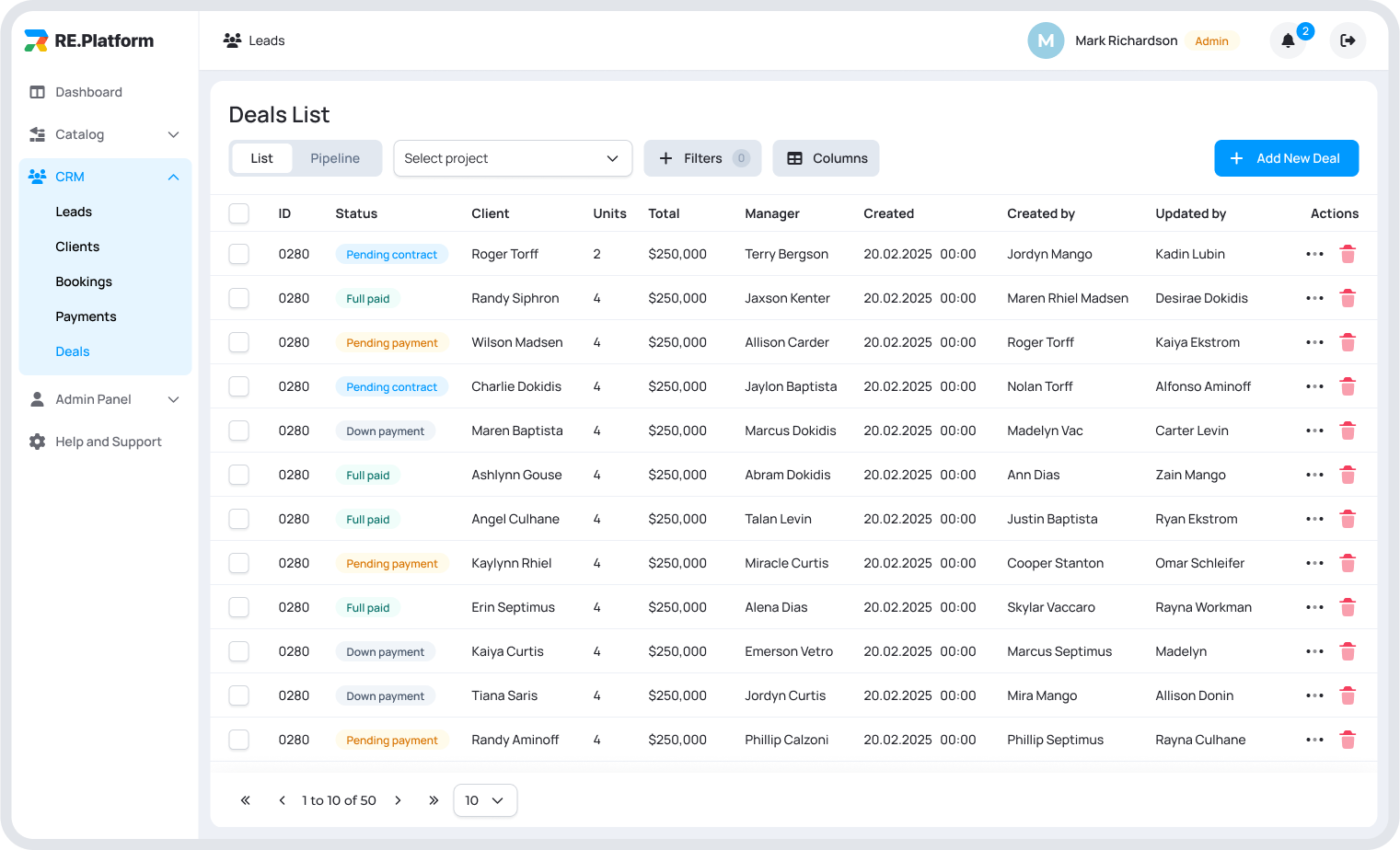Switch to the Pipeline view tab
This screenshot has height=850, width=1400.
(335, 158)
